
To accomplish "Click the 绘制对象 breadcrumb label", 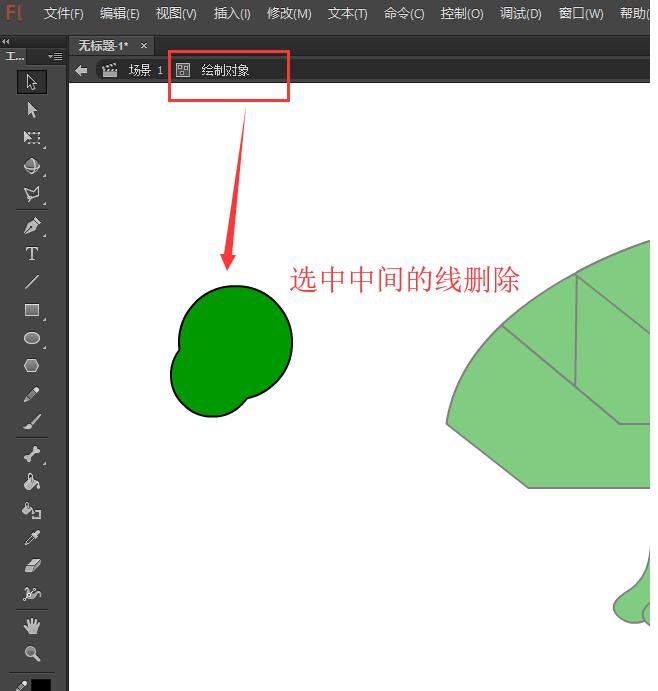I will (225, 70).
